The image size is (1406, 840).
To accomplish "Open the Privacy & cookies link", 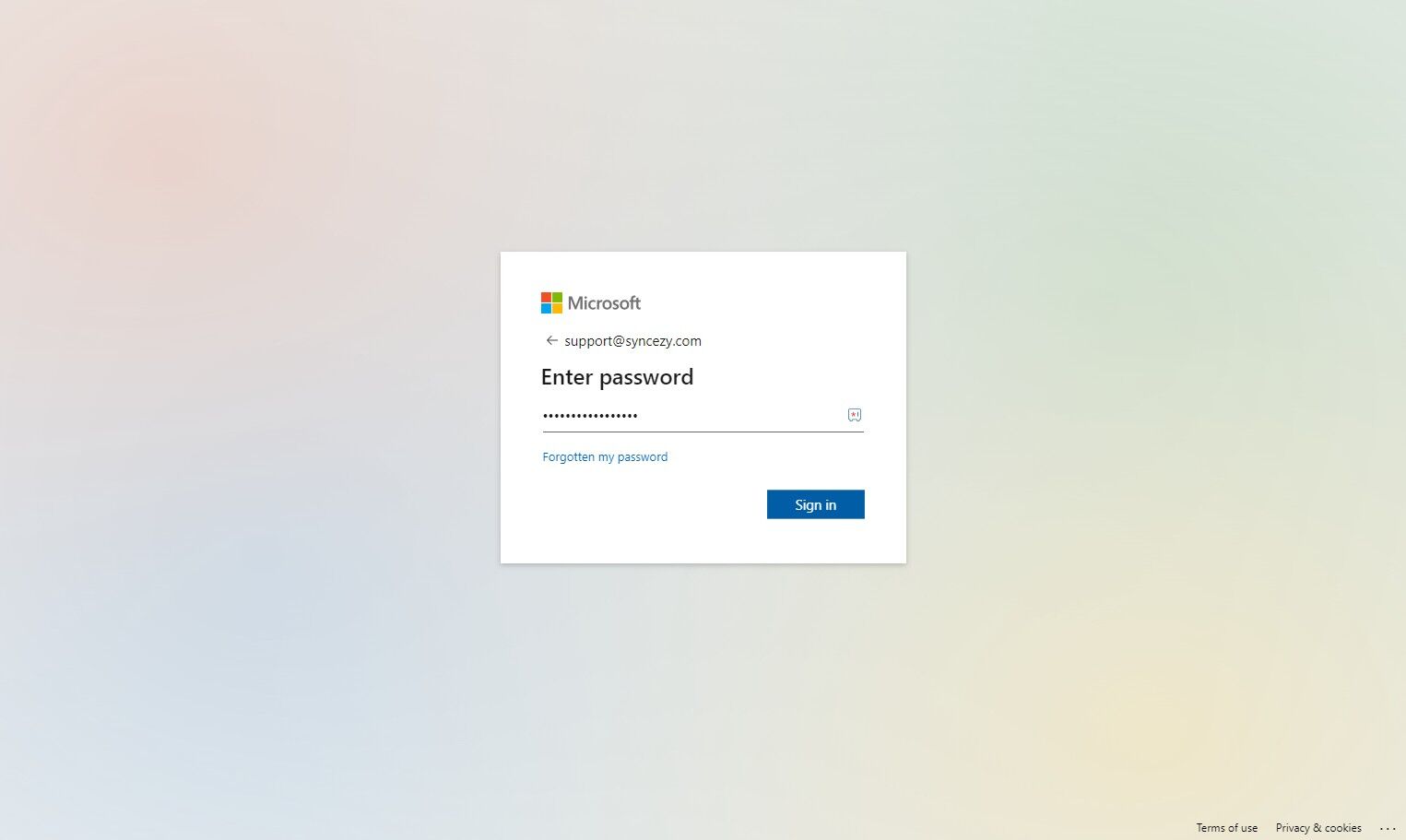I will click(1318, 828).
